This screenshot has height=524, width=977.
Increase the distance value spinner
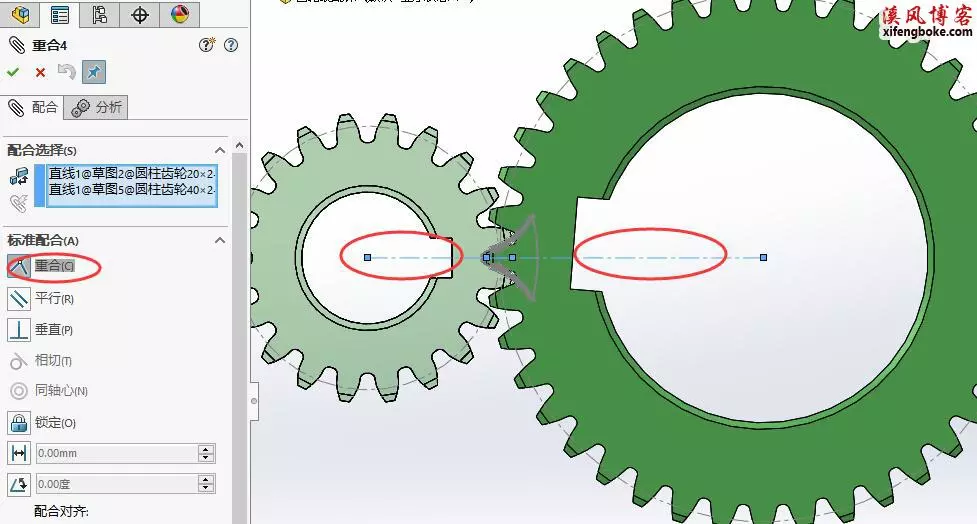point(206,449)
